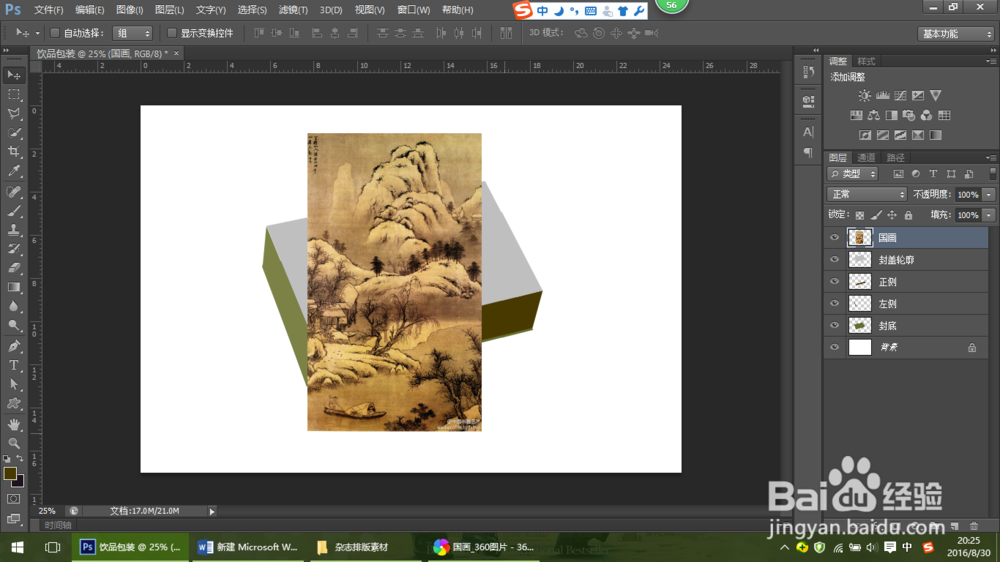Expand the status bar info arrow
The width and height of the screenshot is (1000, 562).
coord(212,511)
